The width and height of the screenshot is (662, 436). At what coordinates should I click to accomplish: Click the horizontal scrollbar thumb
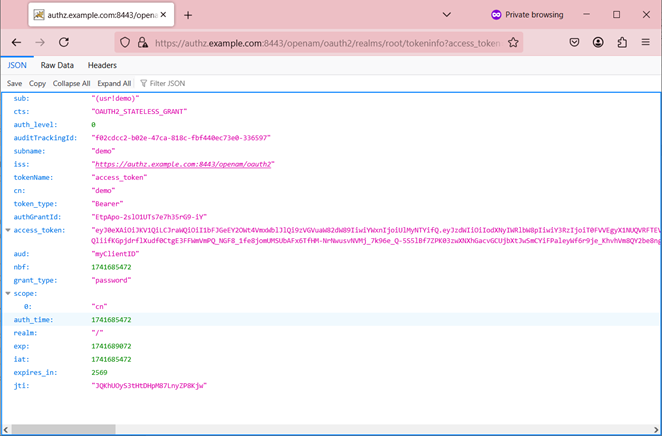pos(63,430)
